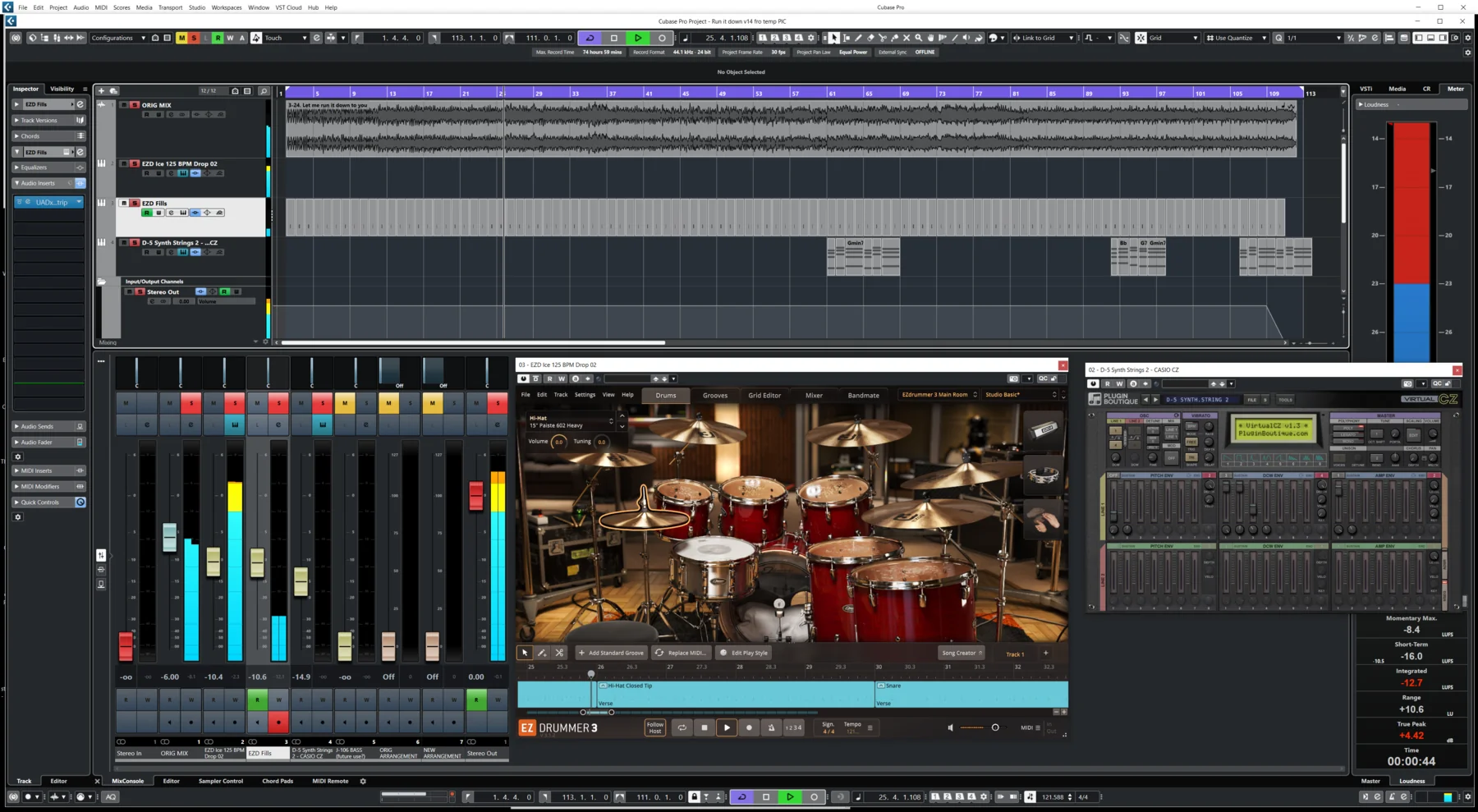Open the Use Quantize dropdown
The height and width of the screenshot is (812, 1478).
pos(1236,38)
